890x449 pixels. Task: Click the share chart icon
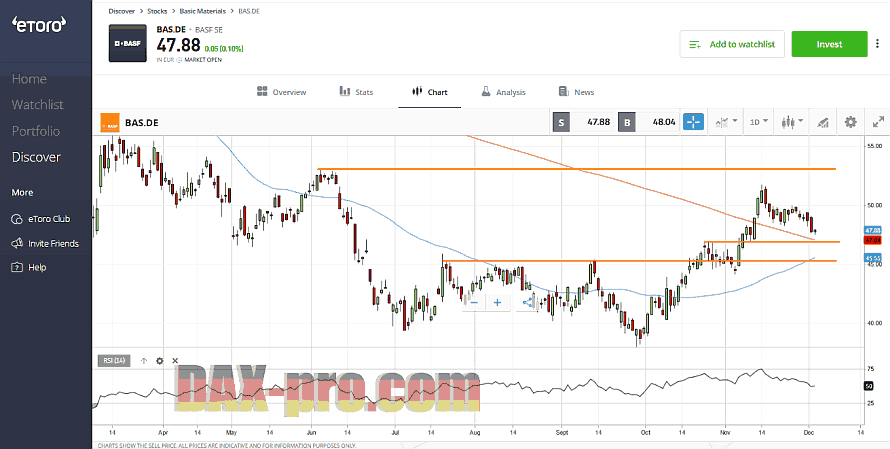pos(527,303)
